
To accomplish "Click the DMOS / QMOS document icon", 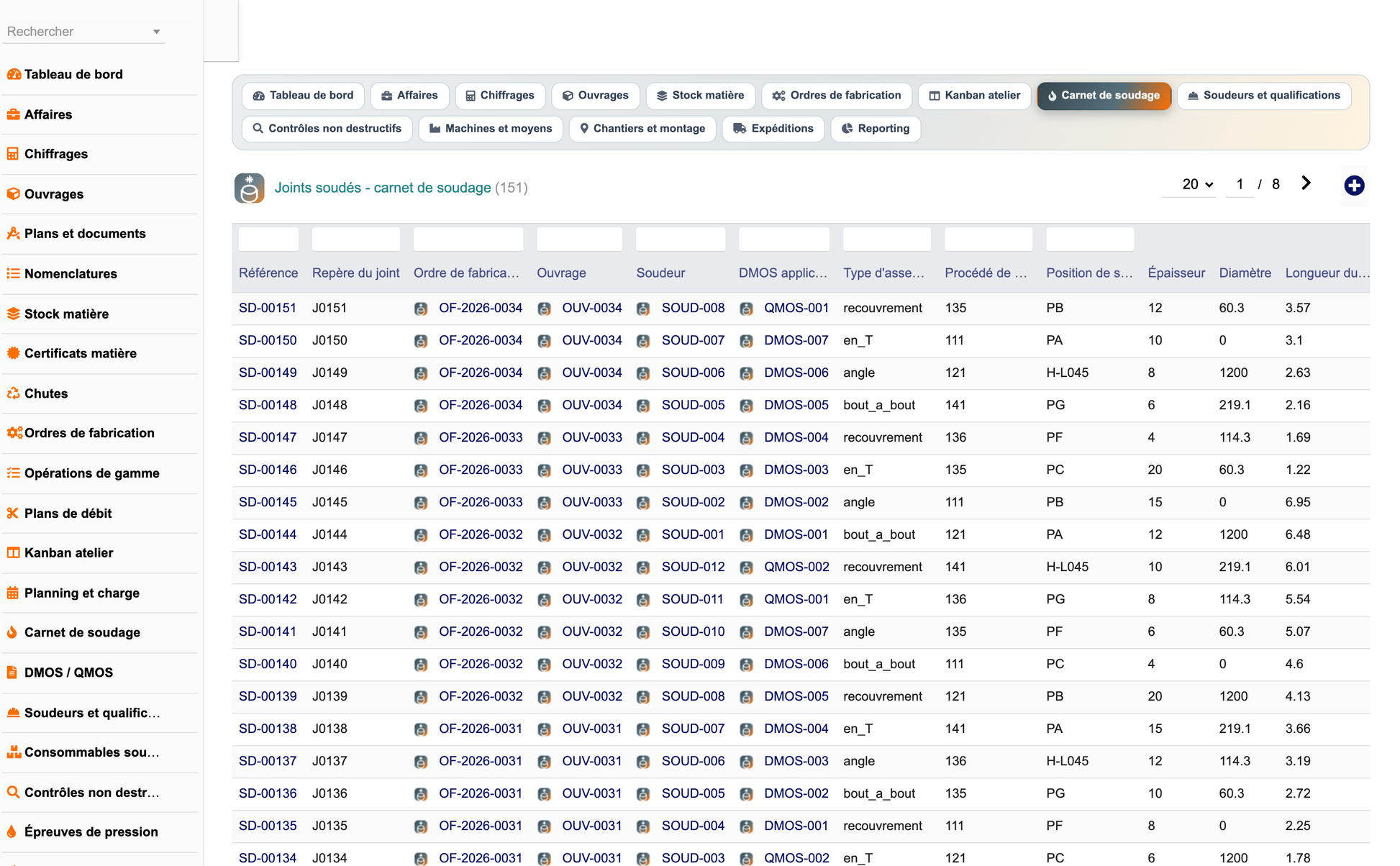I will click(x=12, y=673).
